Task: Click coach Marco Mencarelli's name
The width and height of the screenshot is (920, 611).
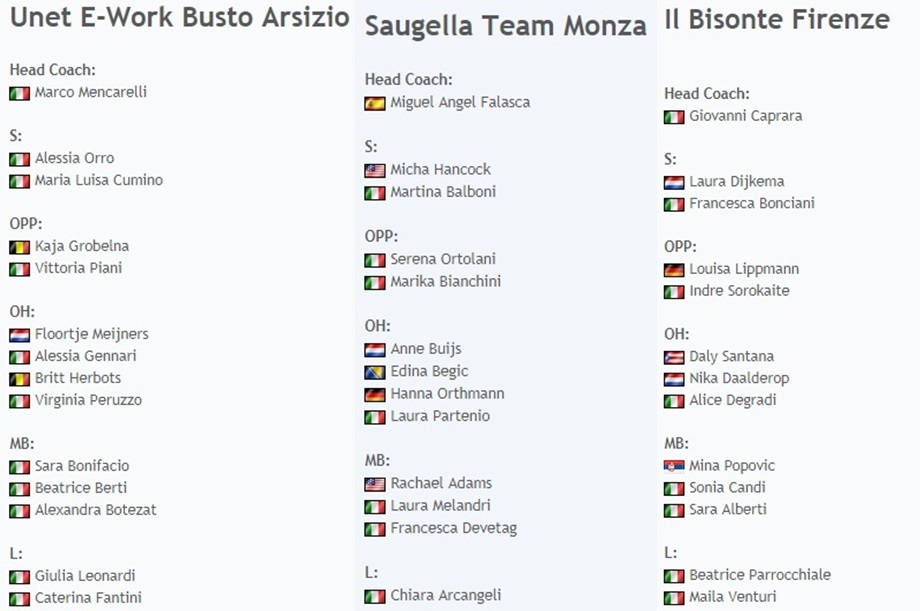Action: click(x=91, y=92)
